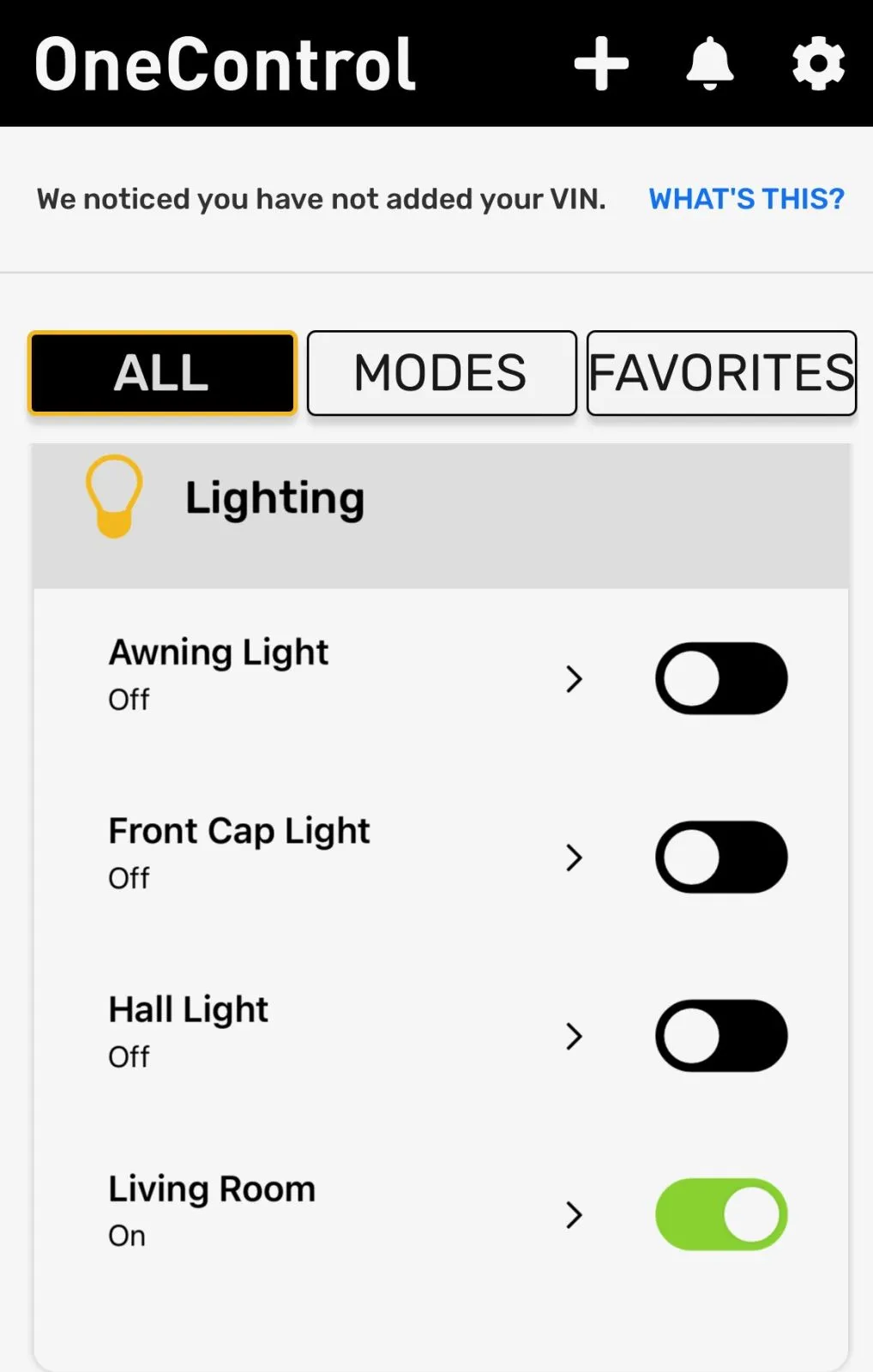The image size is (873, 1372).
Task: Open Living Room details chevron
Action: tap(574, 1214)
